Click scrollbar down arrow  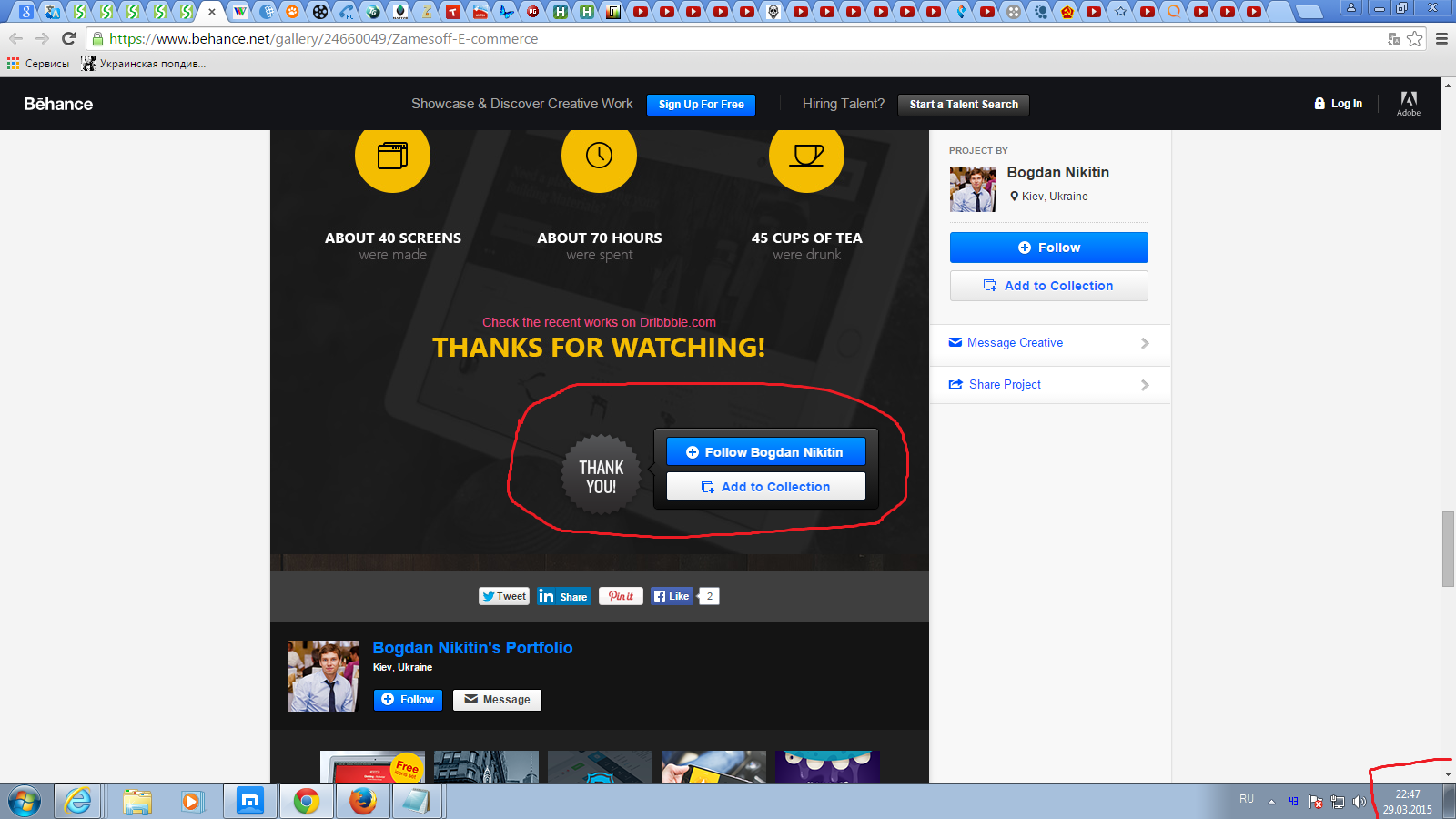(x=1448, y=774)
